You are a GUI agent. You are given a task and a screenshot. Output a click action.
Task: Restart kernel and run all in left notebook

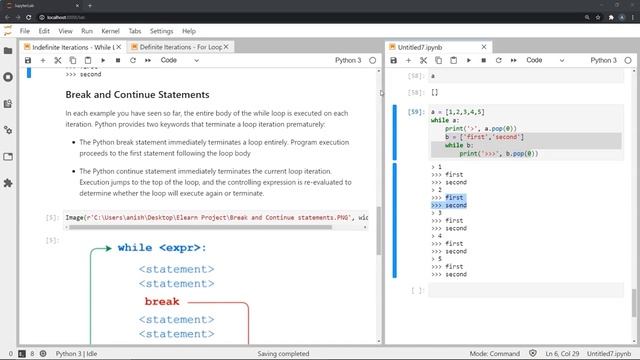148,60
